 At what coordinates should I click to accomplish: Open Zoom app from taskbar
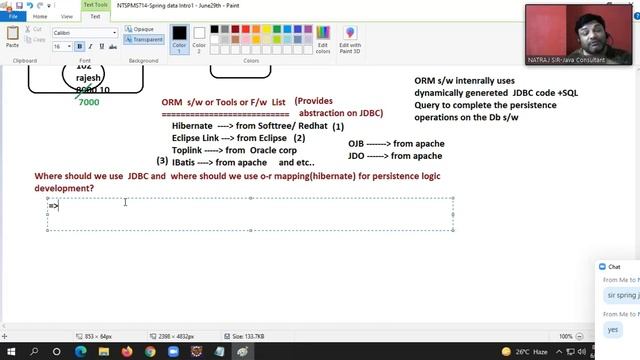(173, 351)
